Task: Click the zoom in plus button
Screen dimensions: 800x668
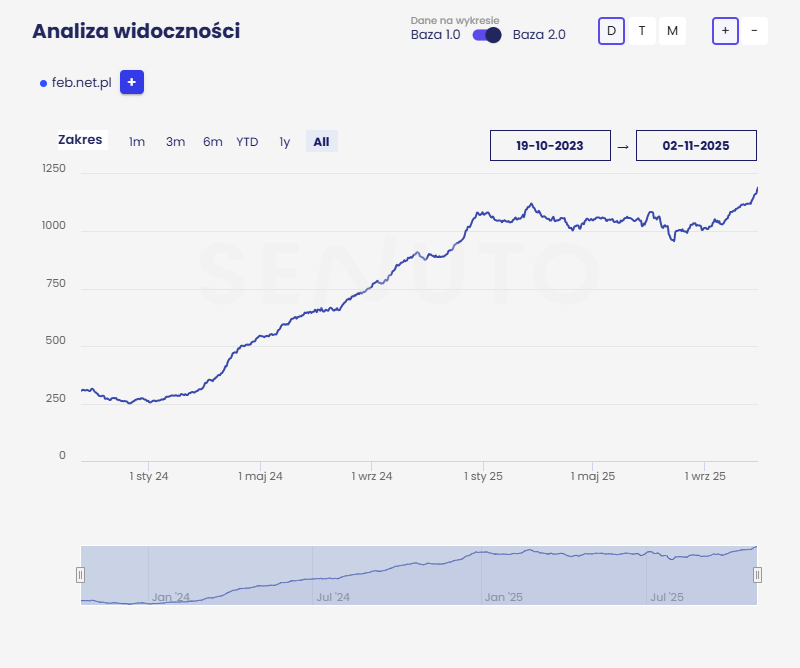Action: point(725,31)
